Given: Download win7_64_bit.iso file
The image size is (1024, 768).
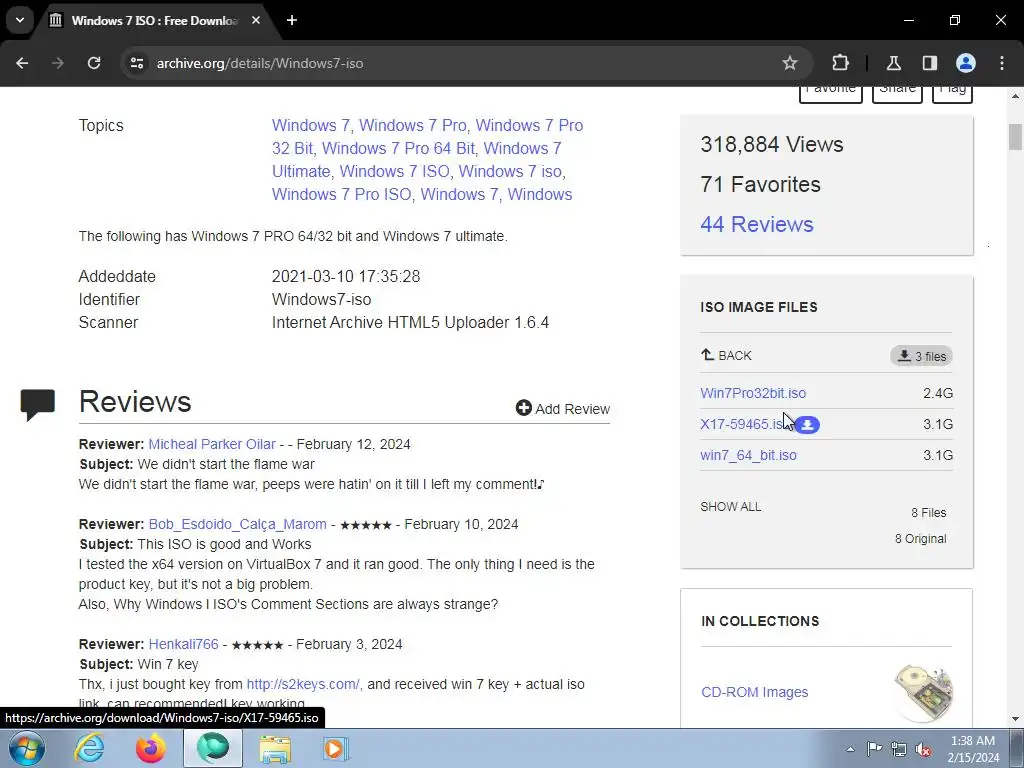Looking at the screenshot, I should [748, 455].
